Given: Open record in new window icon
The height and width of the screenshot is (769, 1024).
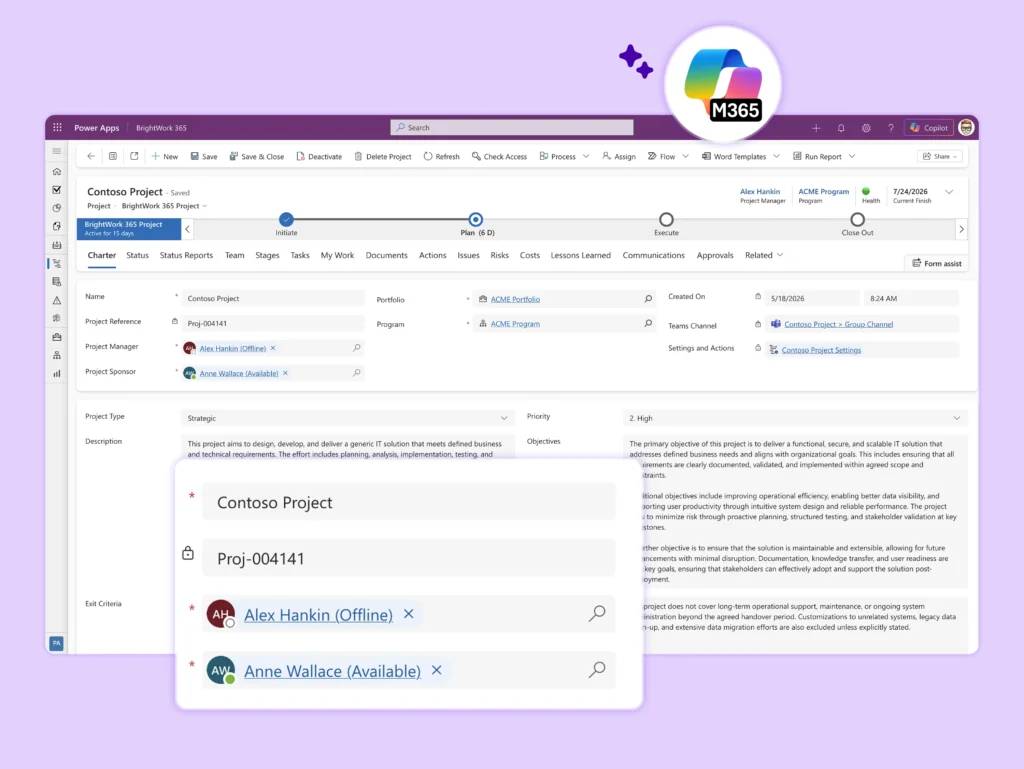Looking at the screenshot, I should pyautogui.click(x=134, y=157).
